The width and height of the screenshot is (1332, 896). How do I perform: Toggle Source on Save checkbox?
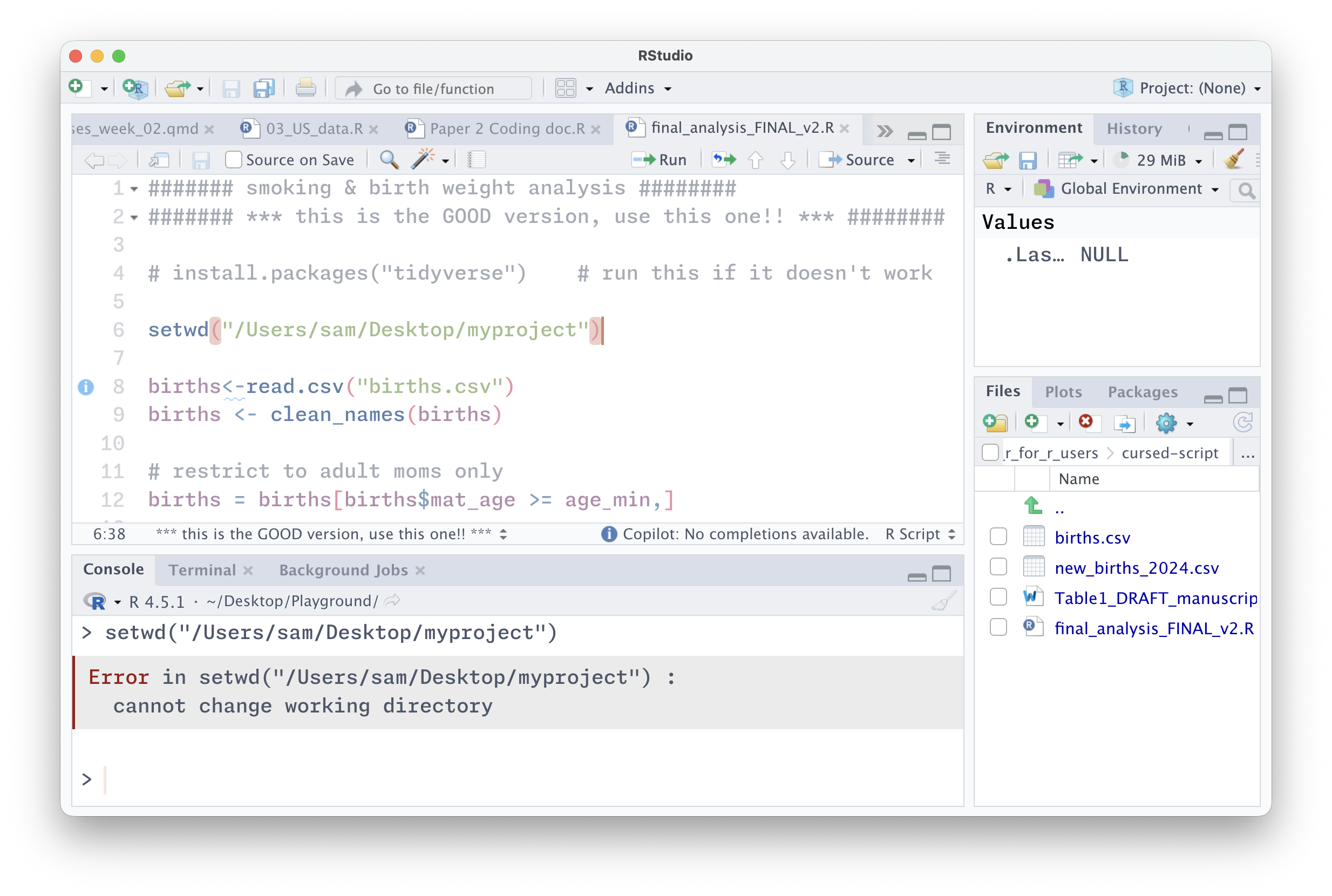coord(233,159)
